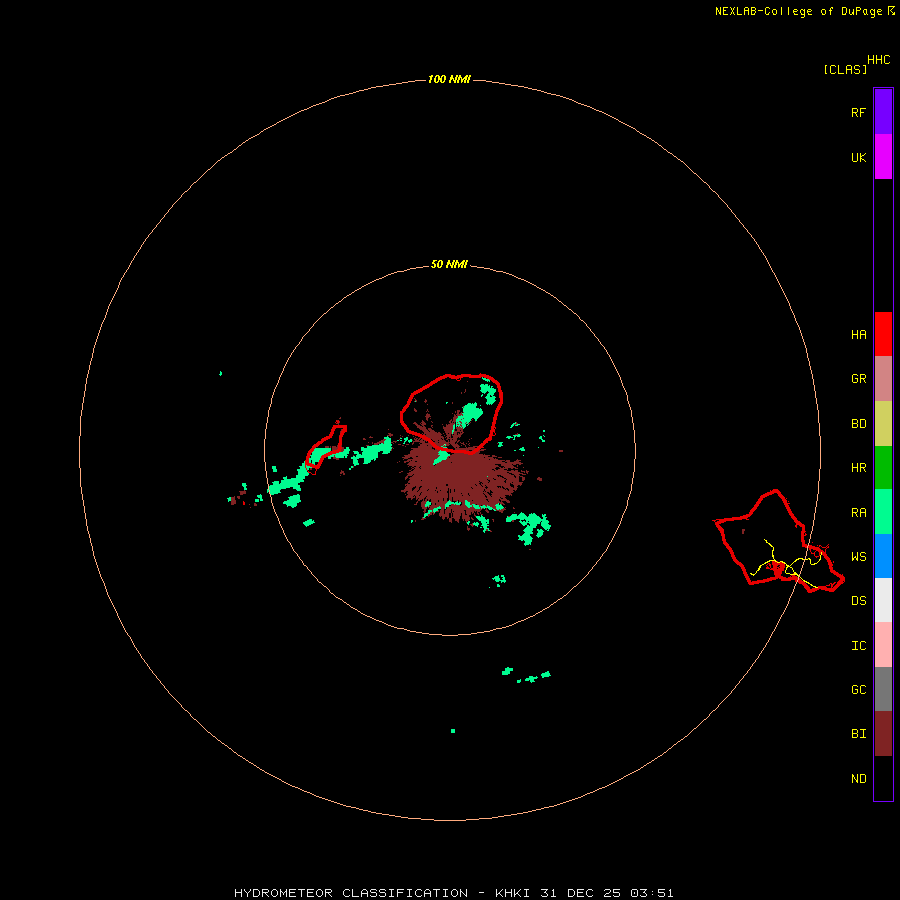Click the yellow road lines inside eastern island
Viewport: 900px width, 900px height.
[x=788, y=564]
